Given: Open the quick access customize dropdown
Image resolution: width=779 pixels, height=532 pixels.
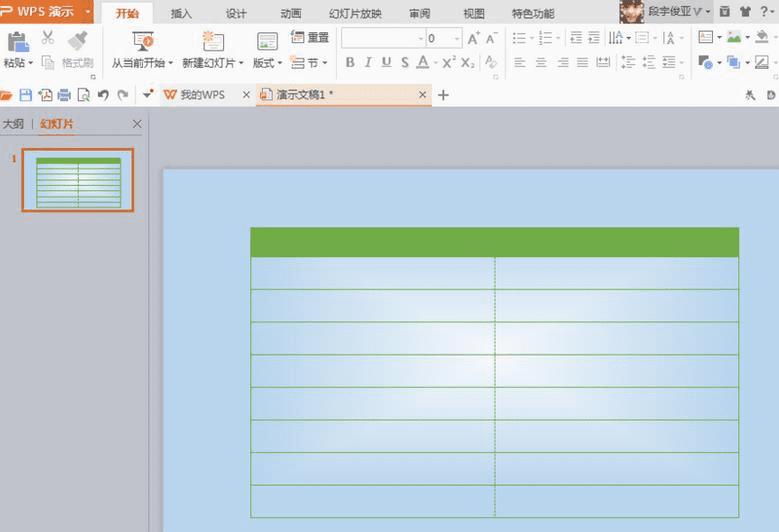Looking at the screenshot, I should click(148, 94).
